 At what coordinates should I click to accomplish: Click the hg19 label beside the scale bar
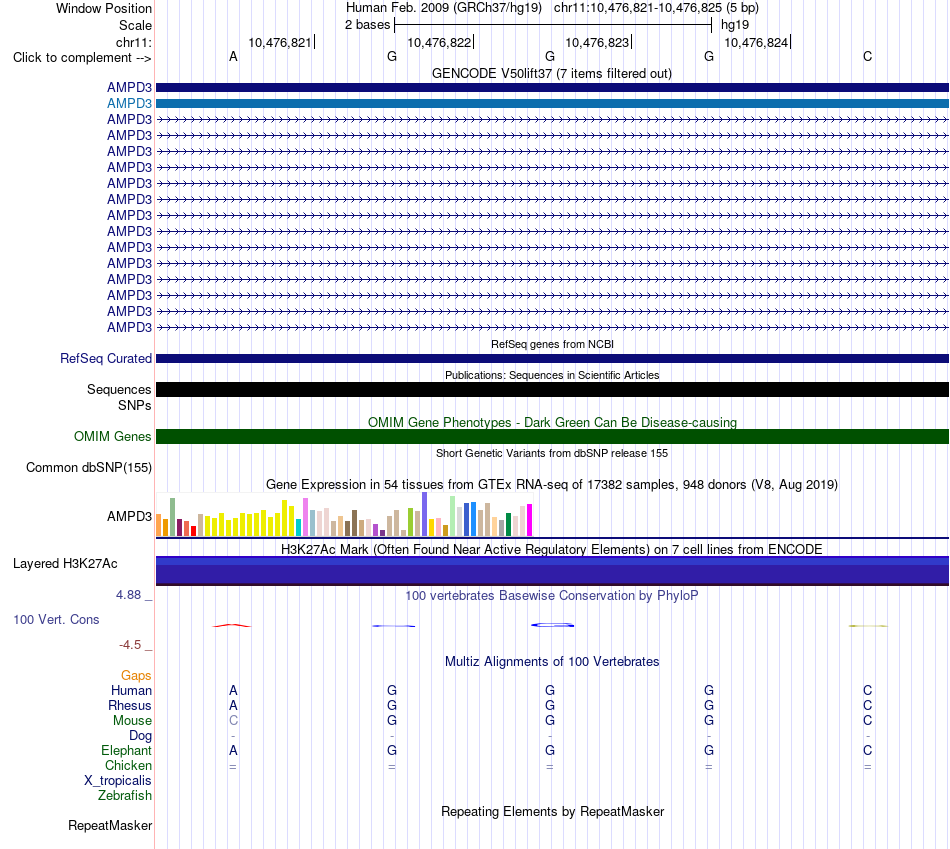coord(734,25)
